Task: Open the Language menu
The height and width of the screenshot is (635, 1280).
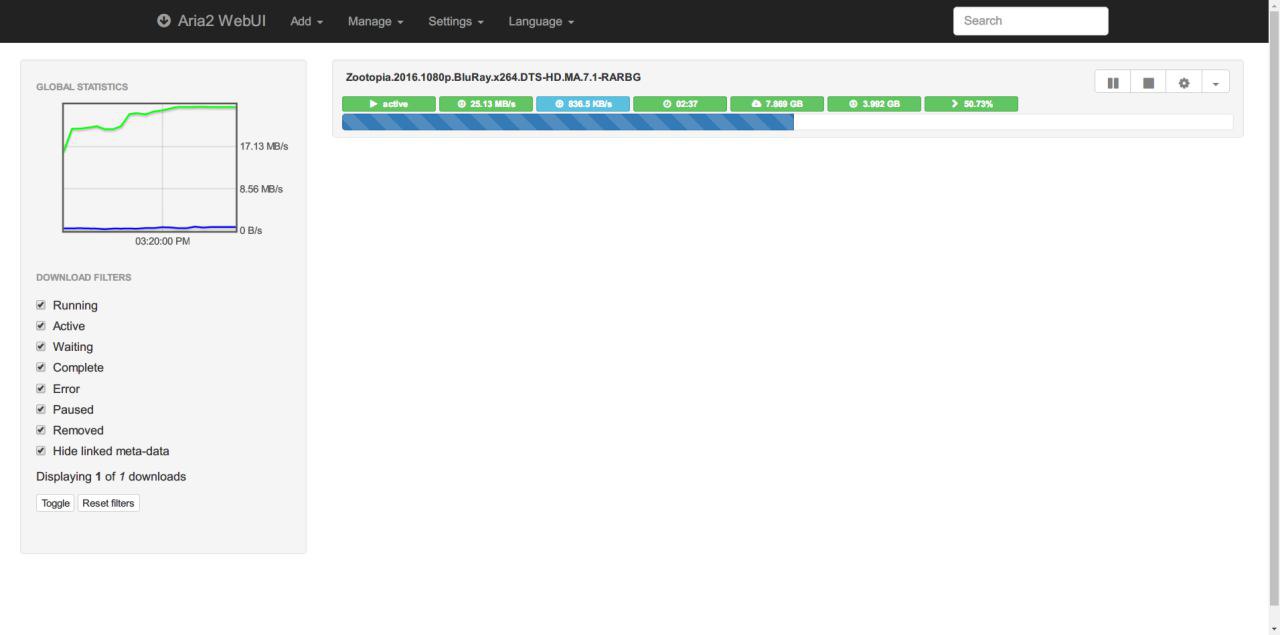Action: tap(541, 21)
